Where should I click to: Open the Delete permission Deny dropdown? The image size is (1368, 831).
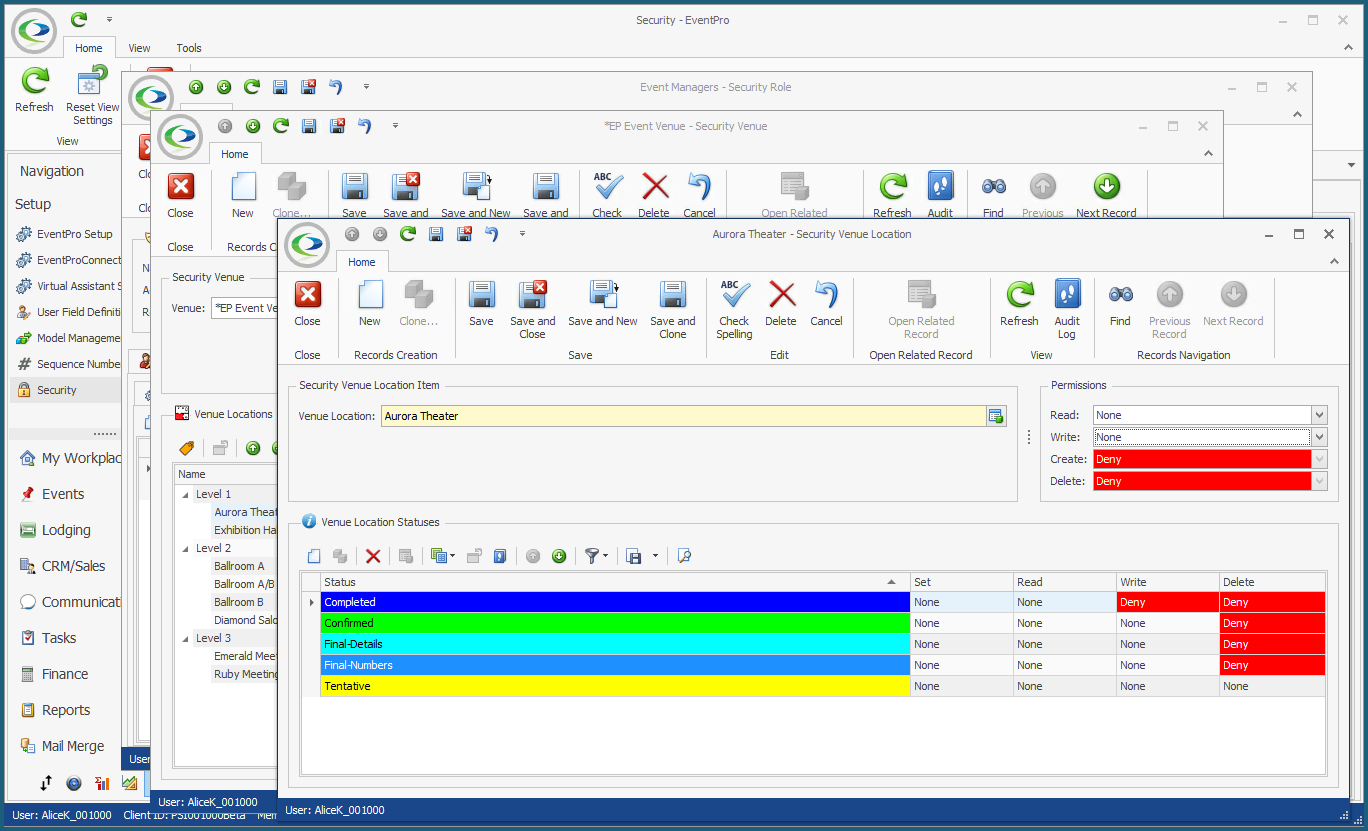(x=1320, y=481)
